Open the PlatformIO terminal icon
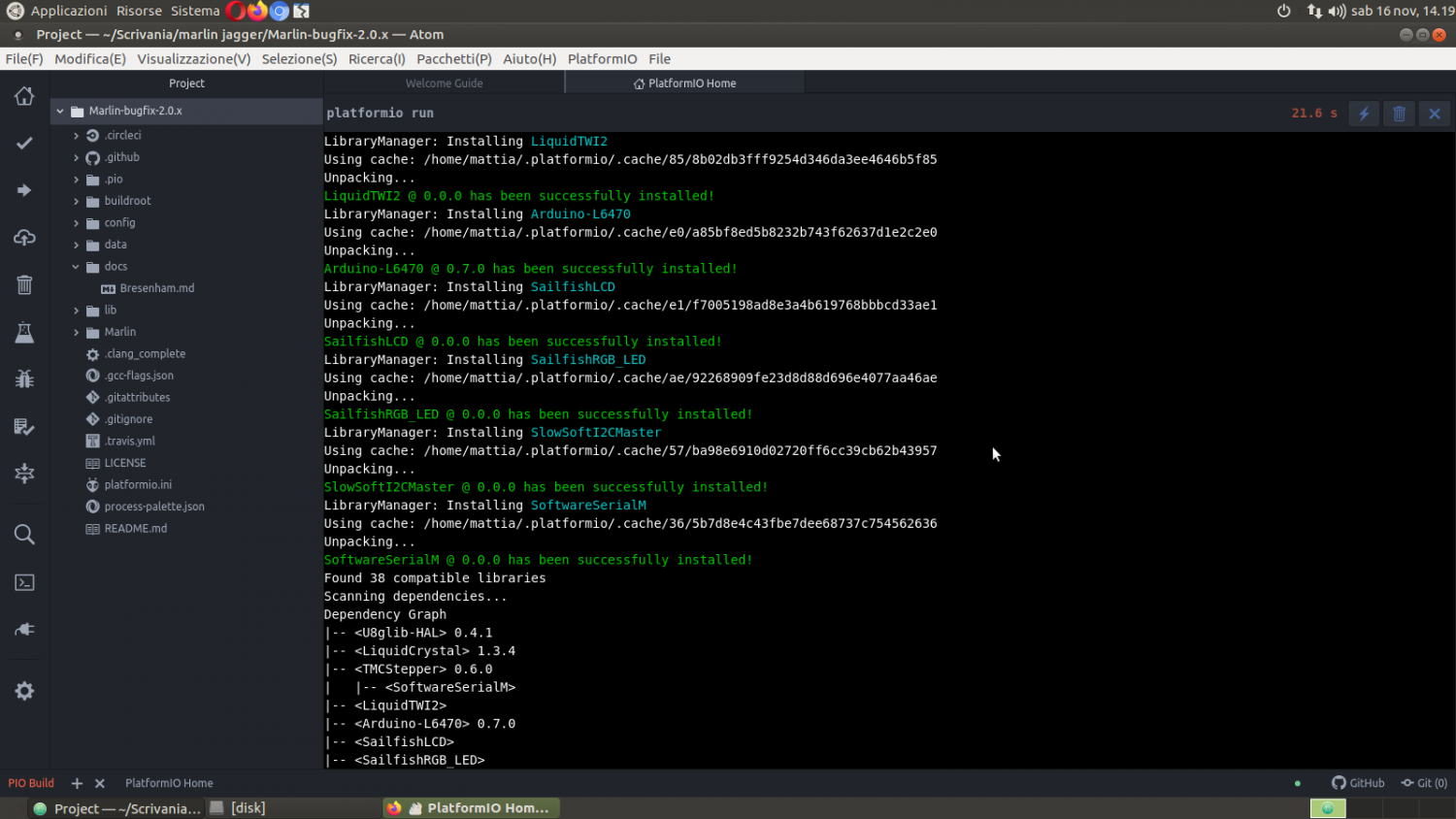The image size is (1456, 819). [x=24, y=582]
